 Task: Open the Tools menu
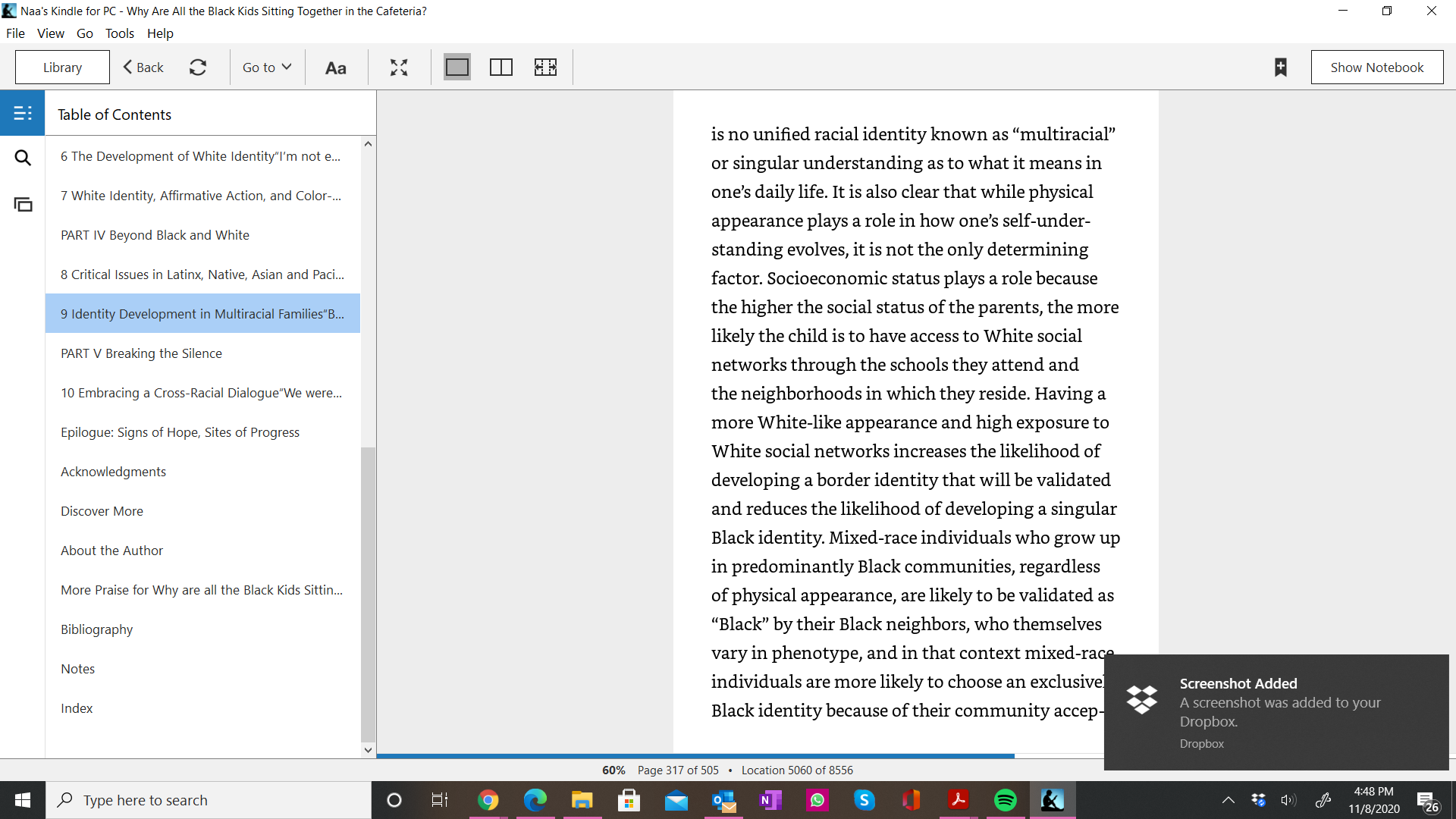coord(120,33)
